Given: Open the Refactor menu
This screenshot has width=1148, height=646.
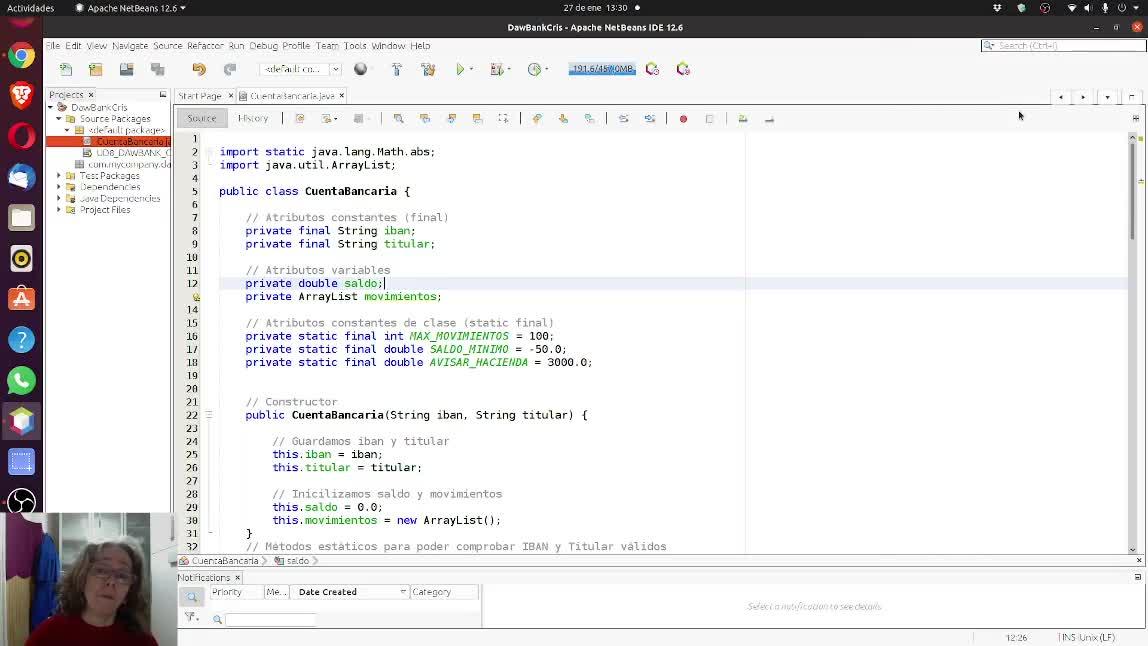Looking at the screenshot, I should pyautogui.click(x=205, y=46).
